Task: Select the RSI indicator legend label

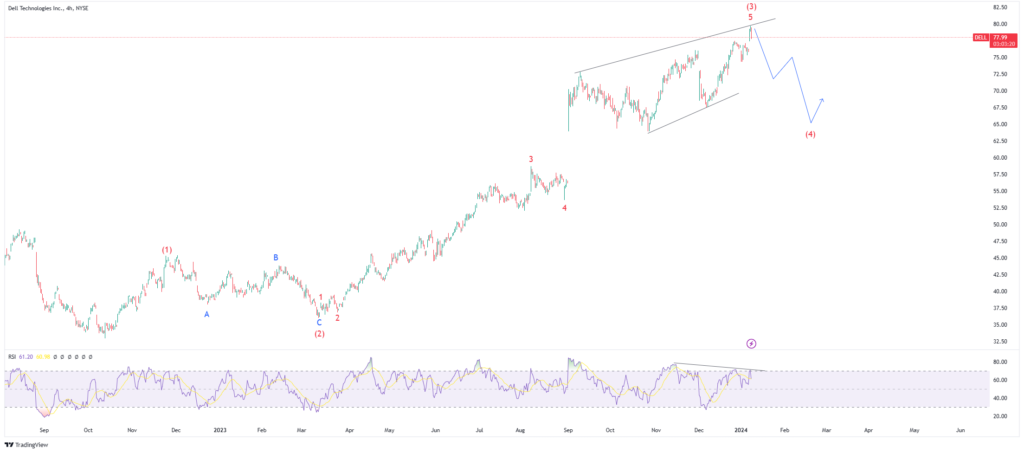Action: [11, 357]
